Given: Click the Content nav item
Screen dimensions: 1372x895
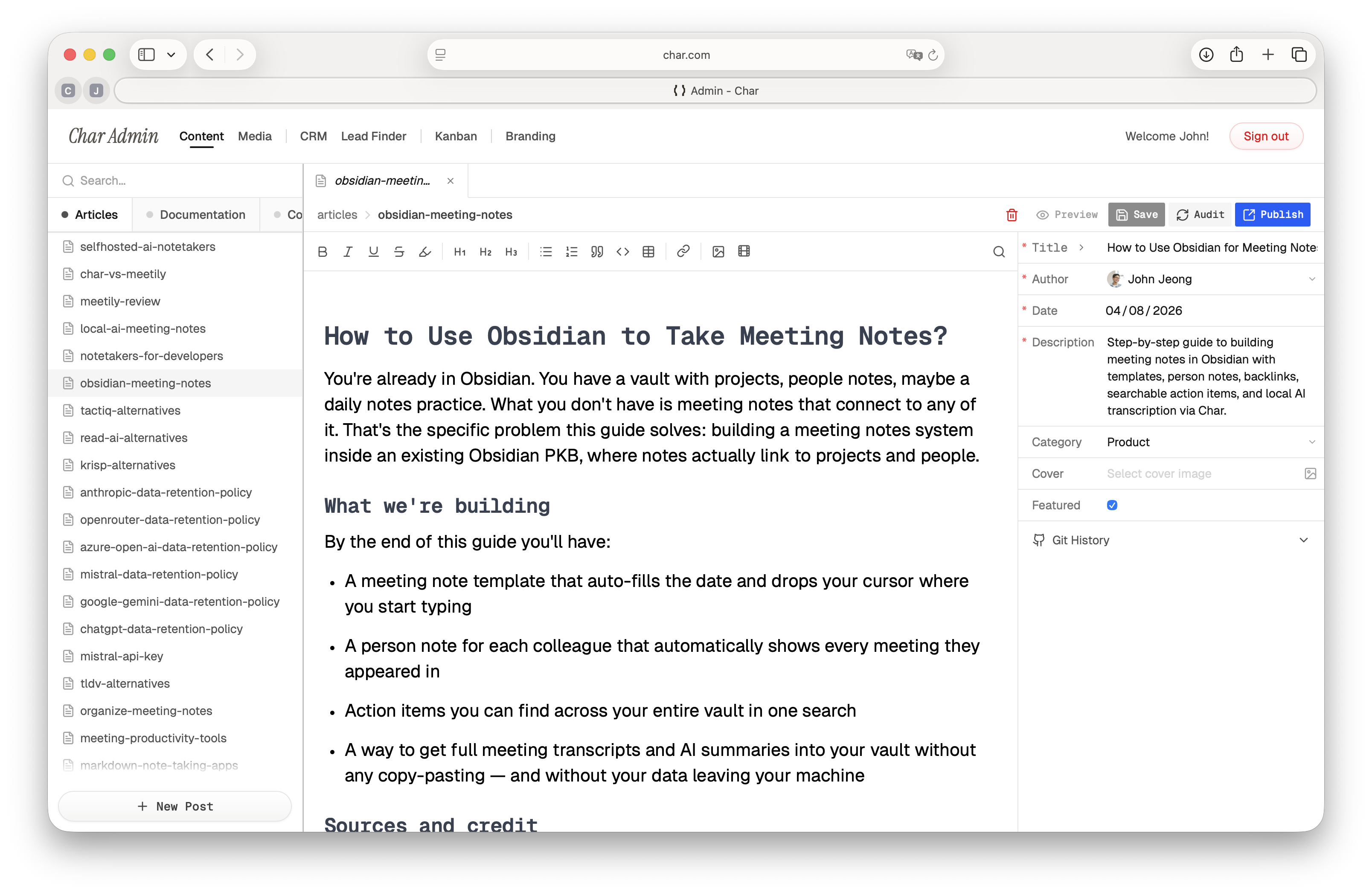Looking at the screenshot, I should (201, 136).
